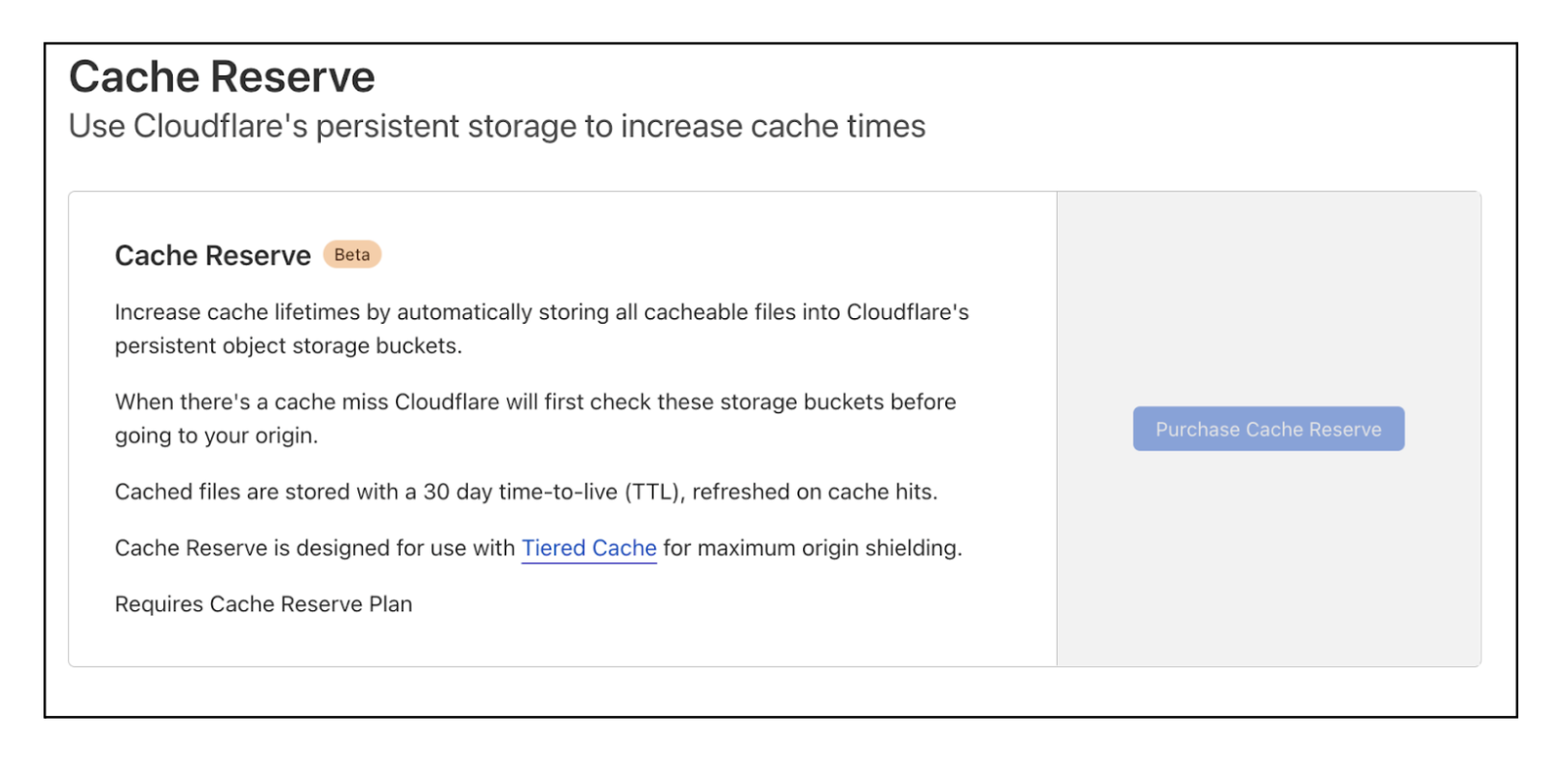Image resolution: width=1568 pixels, height=763 pixels.
Task: Click the sentence mentioning maximum origin shielding
Action: point(812,548)
